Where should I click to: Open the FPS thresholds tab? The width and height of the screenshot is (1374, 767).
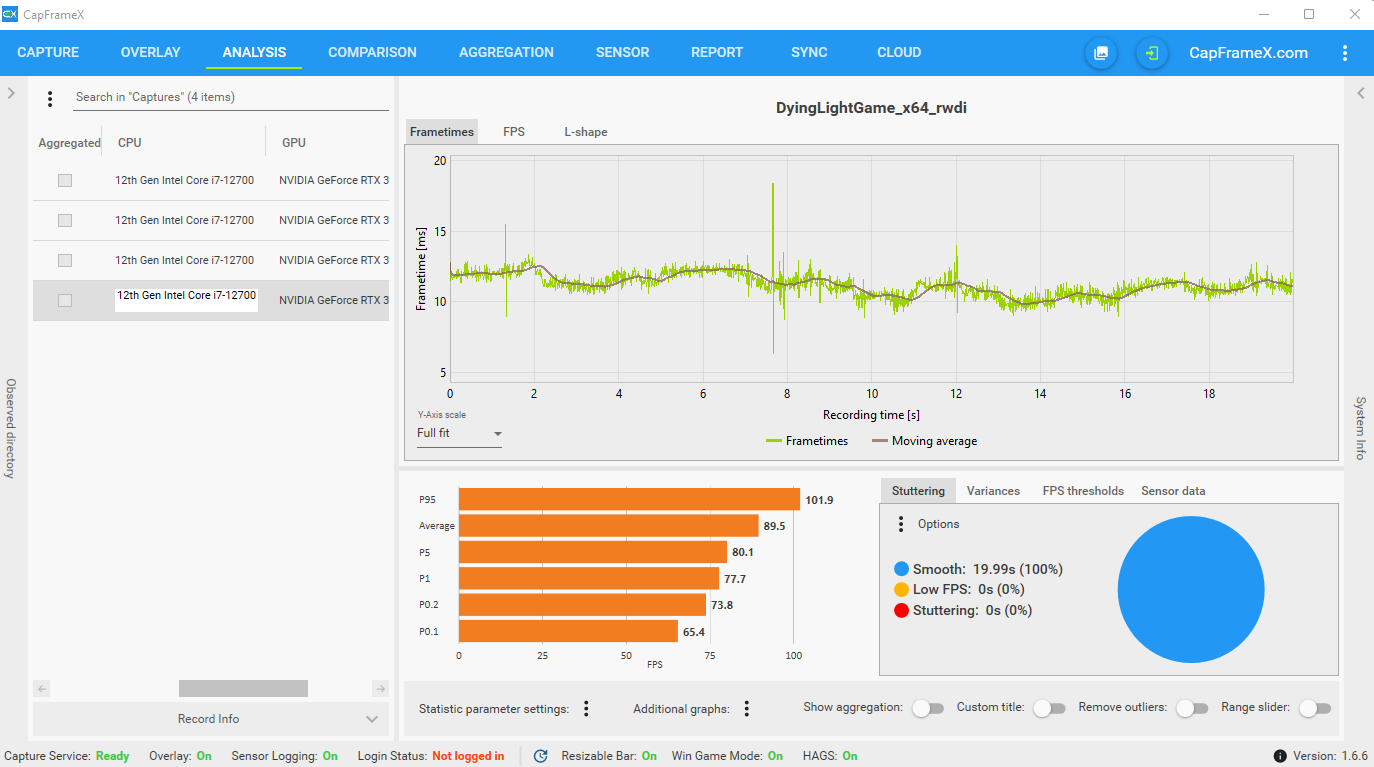click(1083, 491)
